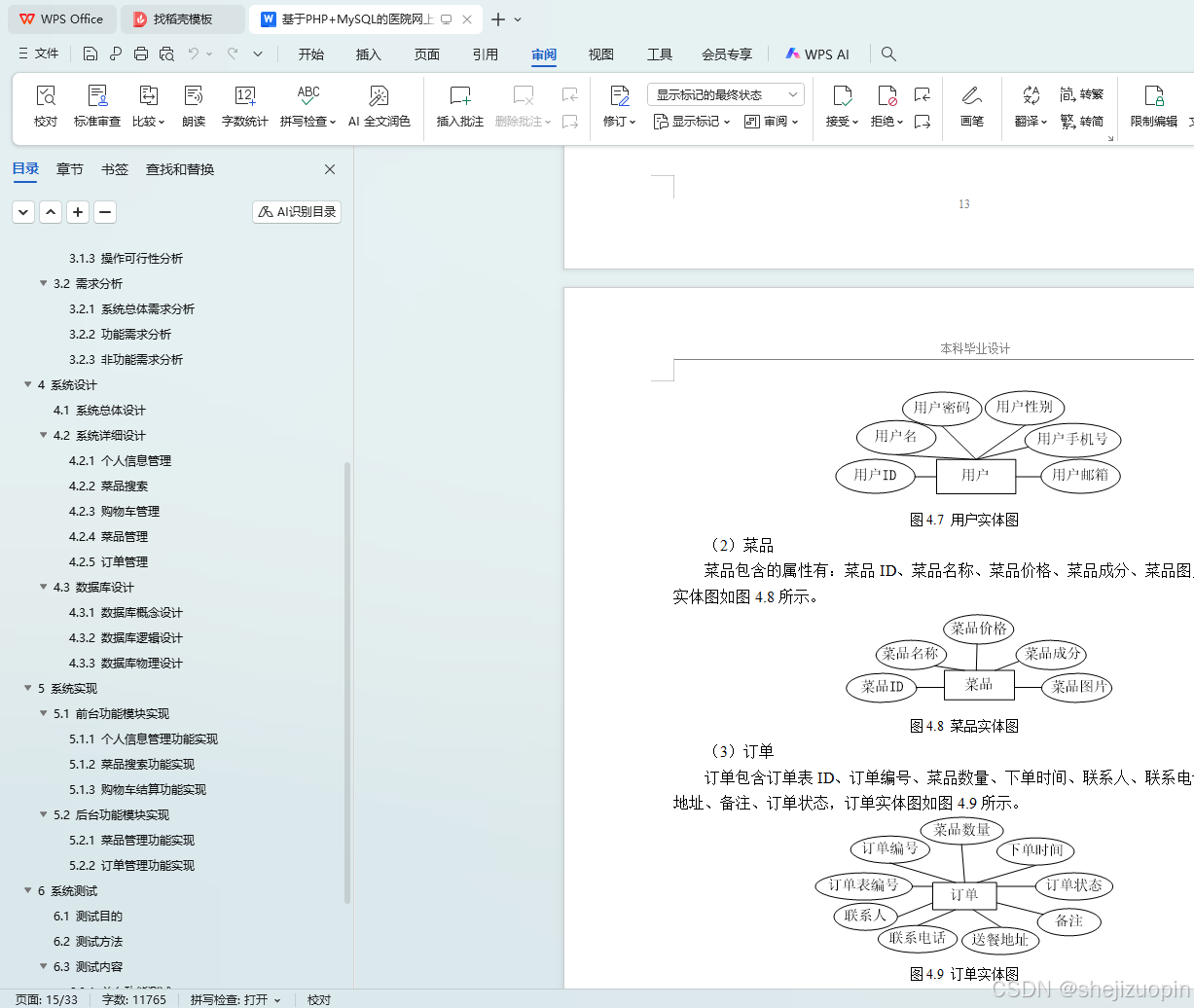
Task: Run 拼写检查 spell check
Action: (308, 106)
